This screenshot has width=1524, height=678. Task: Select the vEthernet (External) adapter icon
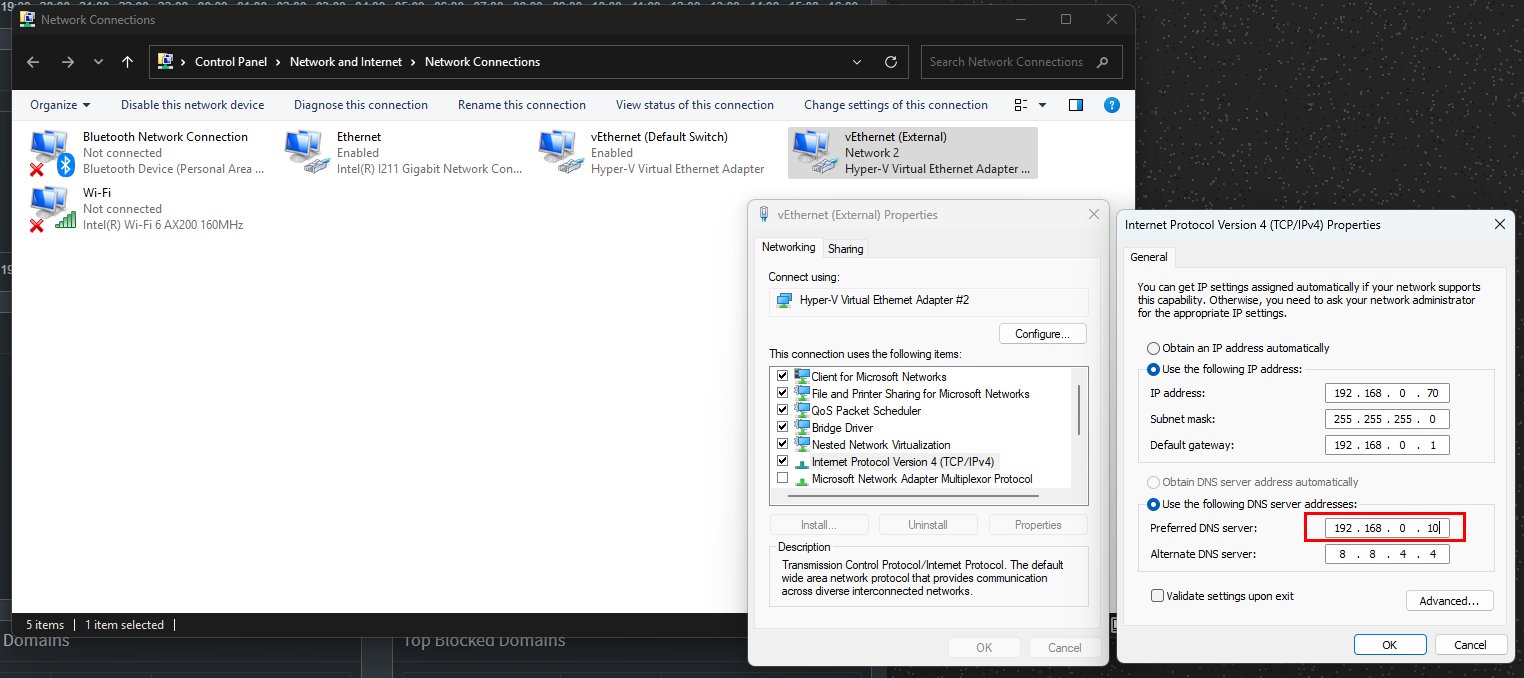click(x=815, y=153)
